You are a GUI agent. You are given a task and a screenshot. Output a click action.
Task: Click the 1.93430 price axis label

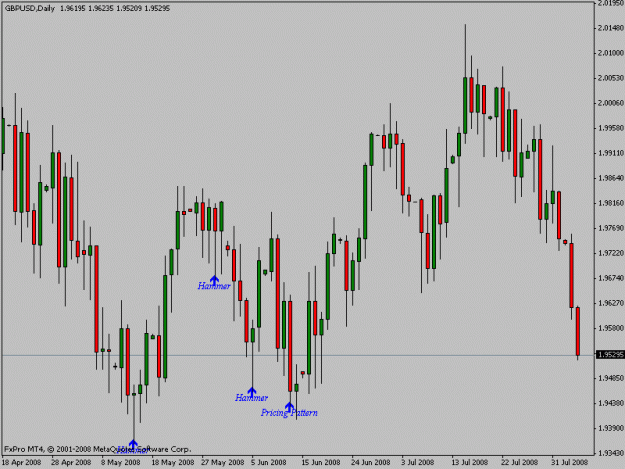[x=610, y=453]
